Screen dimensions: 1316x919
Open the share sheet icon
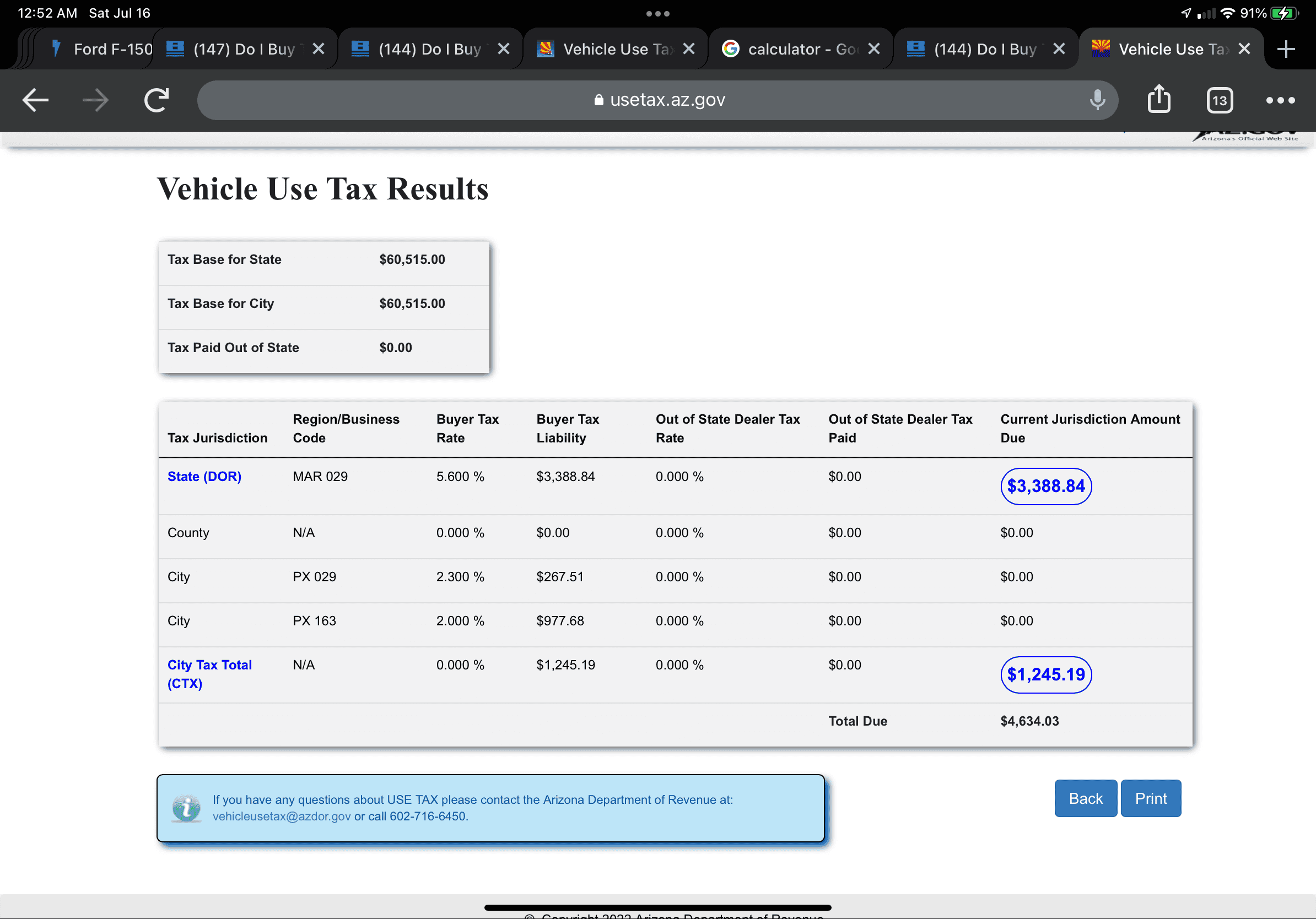1159,99
